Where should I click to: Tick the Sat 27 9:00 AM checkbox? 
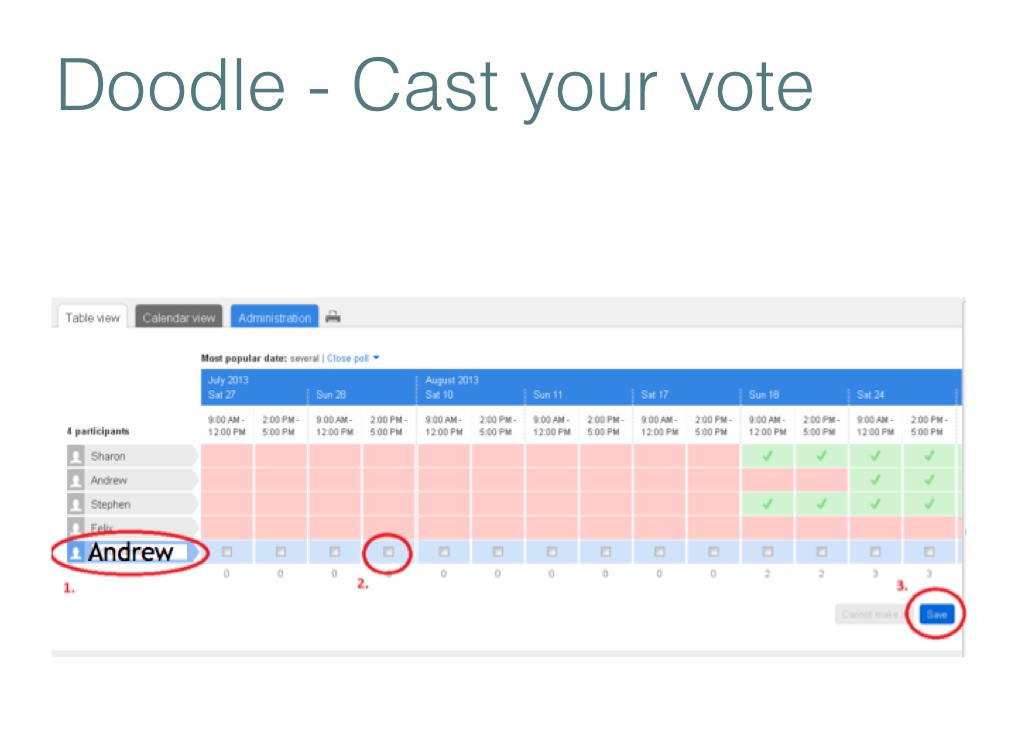pyautogui.click(x=227, y=551)
